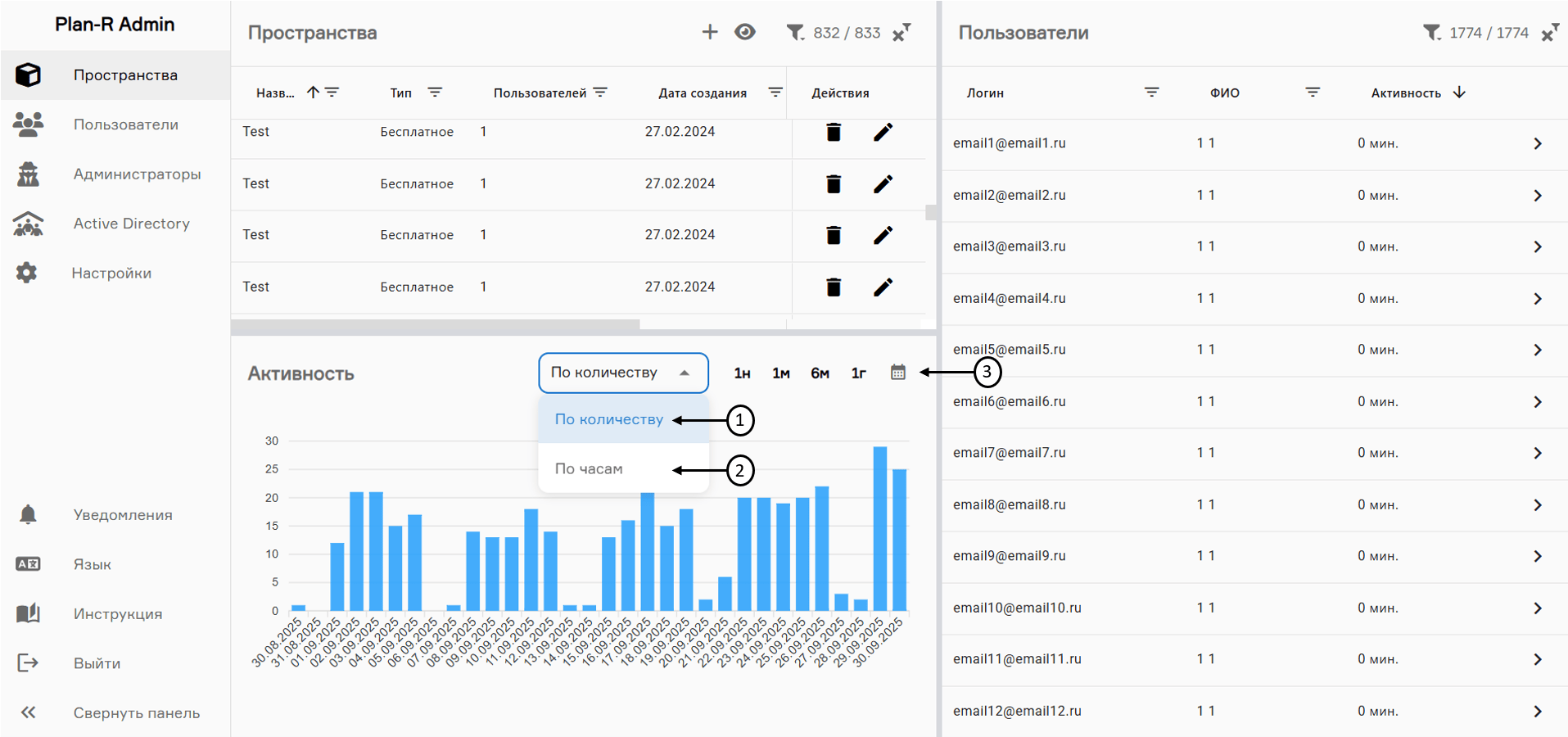Toggle sort arrow on Назв... column
The width and height of the screenshot is (1568, 737).
(x=313, y=93)
